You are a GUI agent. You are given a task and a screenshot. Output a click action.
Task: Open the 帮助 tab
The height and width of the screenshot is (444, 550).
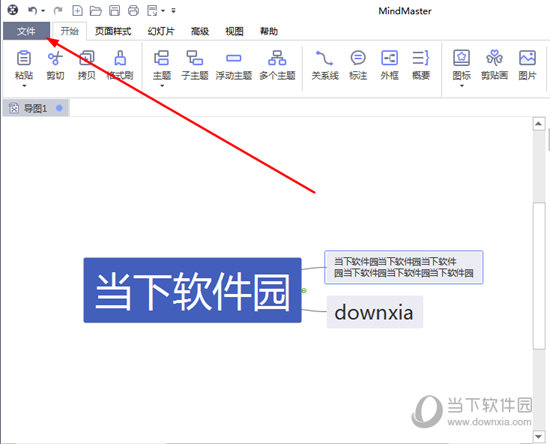tap(269, 31)
